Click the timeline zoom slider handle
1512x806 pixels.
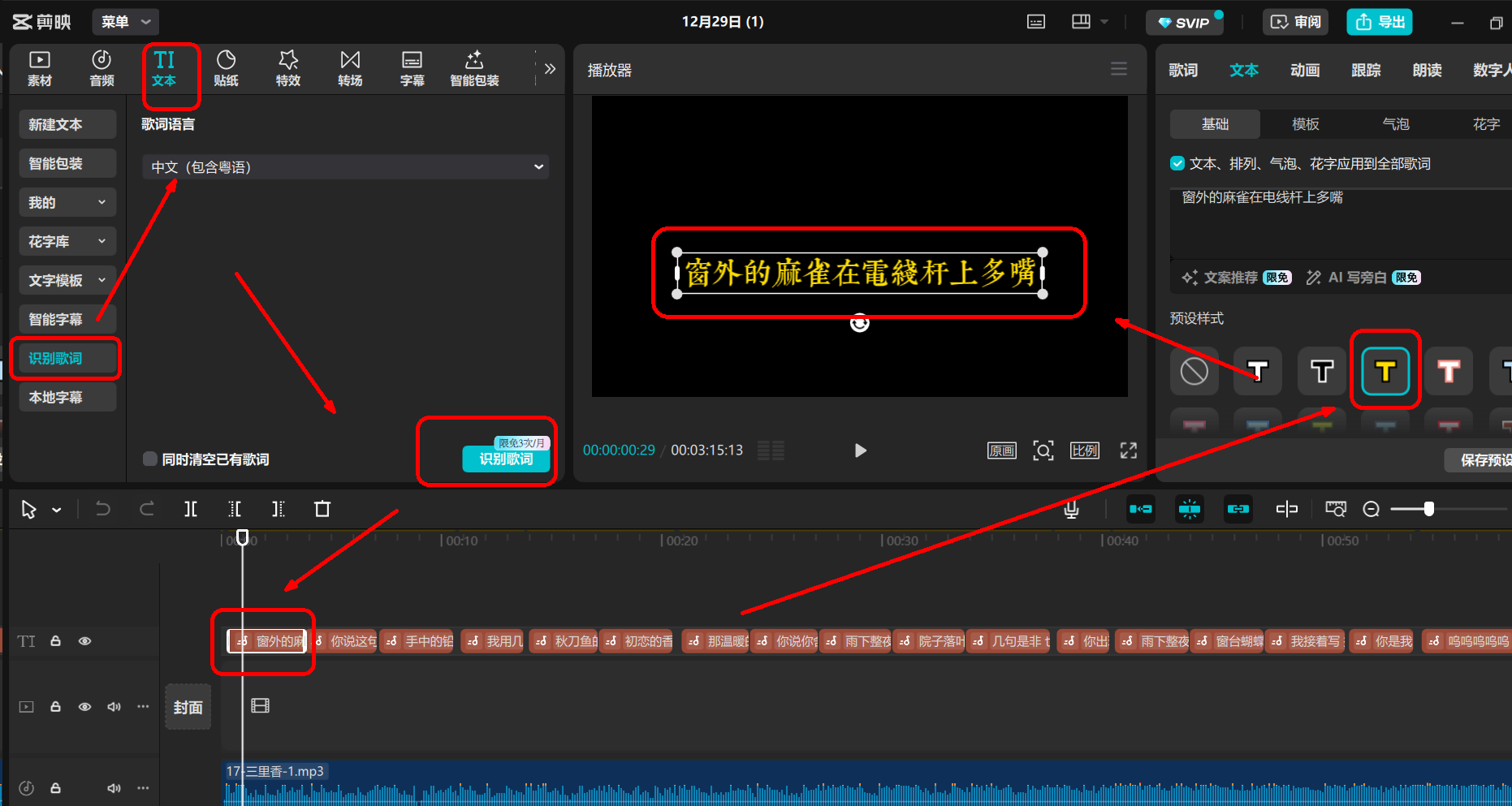click(x=1429, y=509)
